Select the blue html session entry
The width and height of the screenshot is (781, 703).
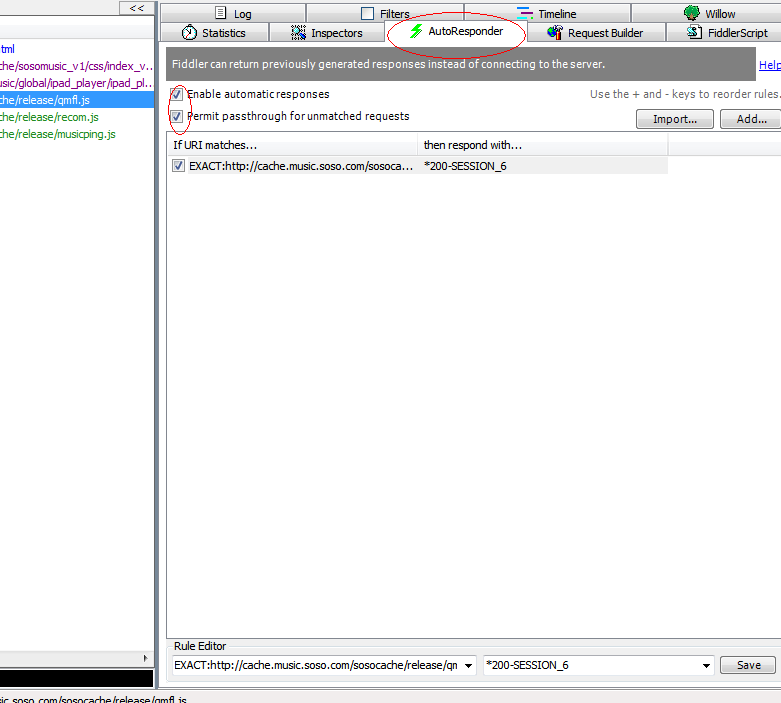tap(77, 49)
